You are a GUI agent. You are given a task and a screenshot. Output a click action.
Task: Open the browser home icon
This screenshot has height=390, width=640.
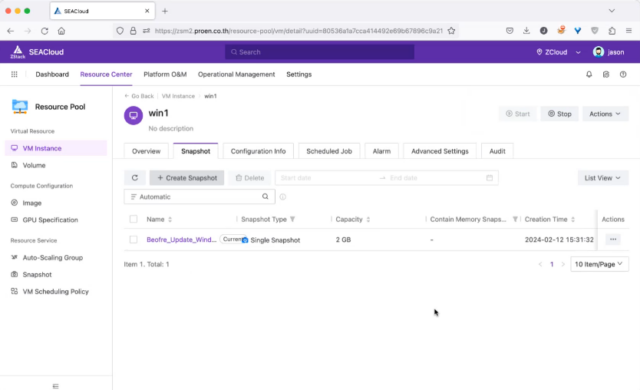61,31
